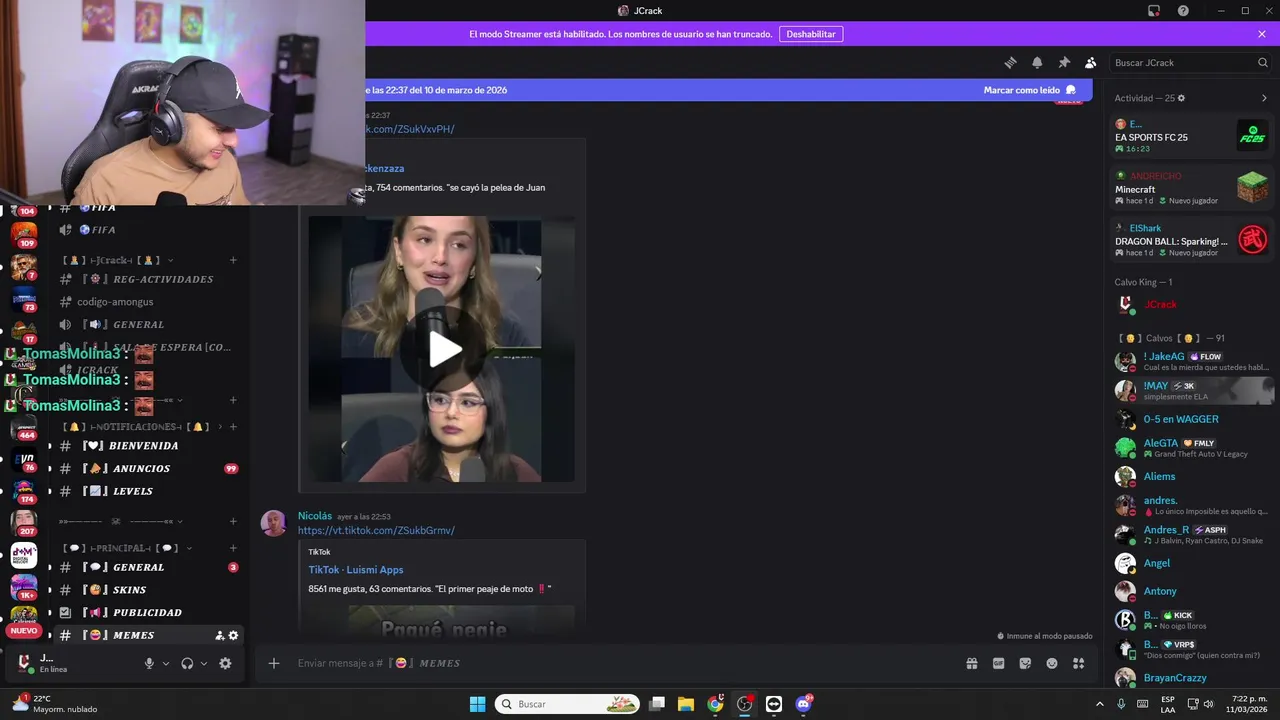Screen dimensions: 1280x720
Task: Dismiss the streamer mode banner
Action: 1262,34
